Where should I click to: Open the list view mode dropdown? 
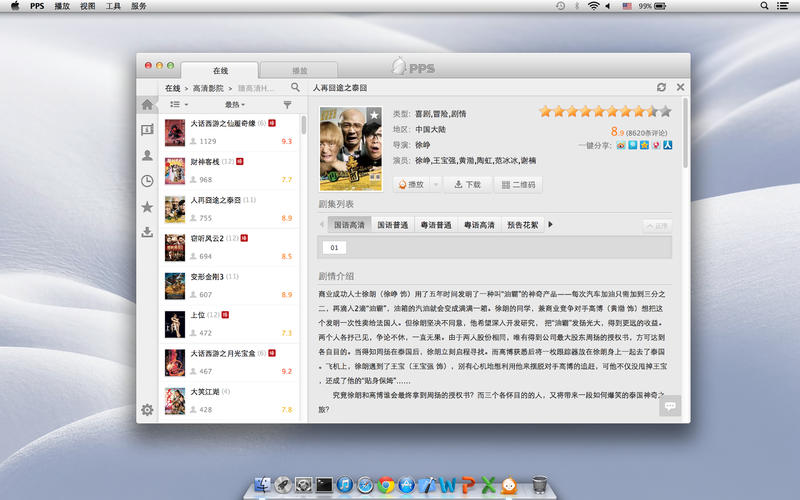[x=179, y=104]
